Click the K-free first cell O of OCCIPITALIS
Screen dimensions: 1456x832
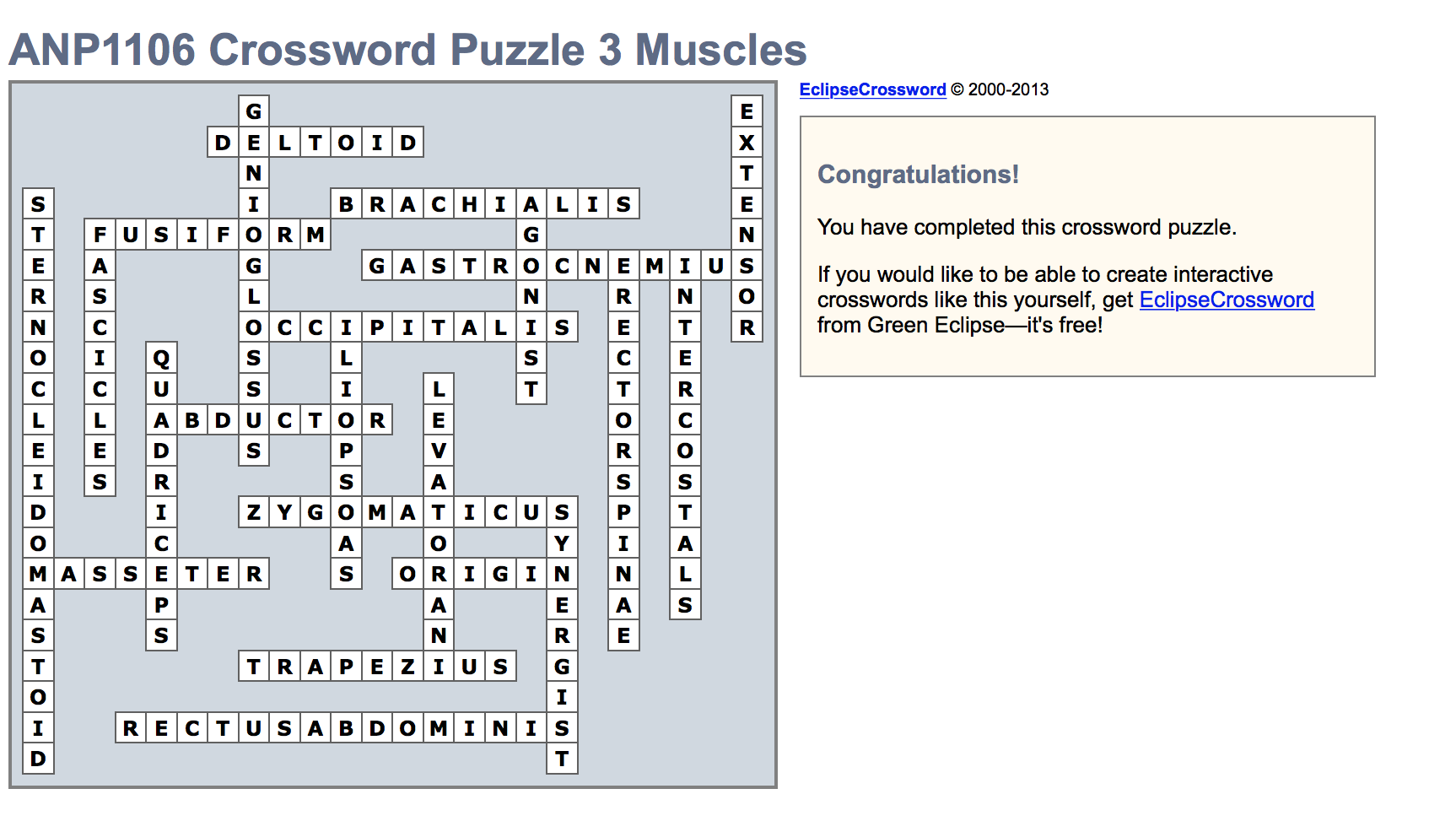[254, 327]
